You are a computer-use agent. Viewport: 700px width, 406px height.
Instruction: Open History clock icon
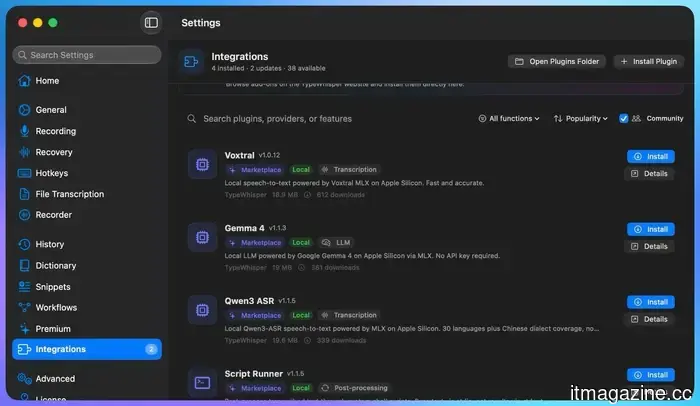(x=25, y=244)
